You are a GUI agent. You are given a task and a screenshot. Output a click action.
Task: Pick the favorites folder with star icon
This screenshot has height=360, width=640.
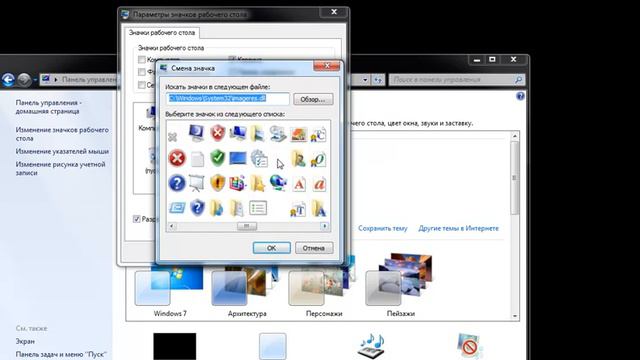(x=258, y=183)
